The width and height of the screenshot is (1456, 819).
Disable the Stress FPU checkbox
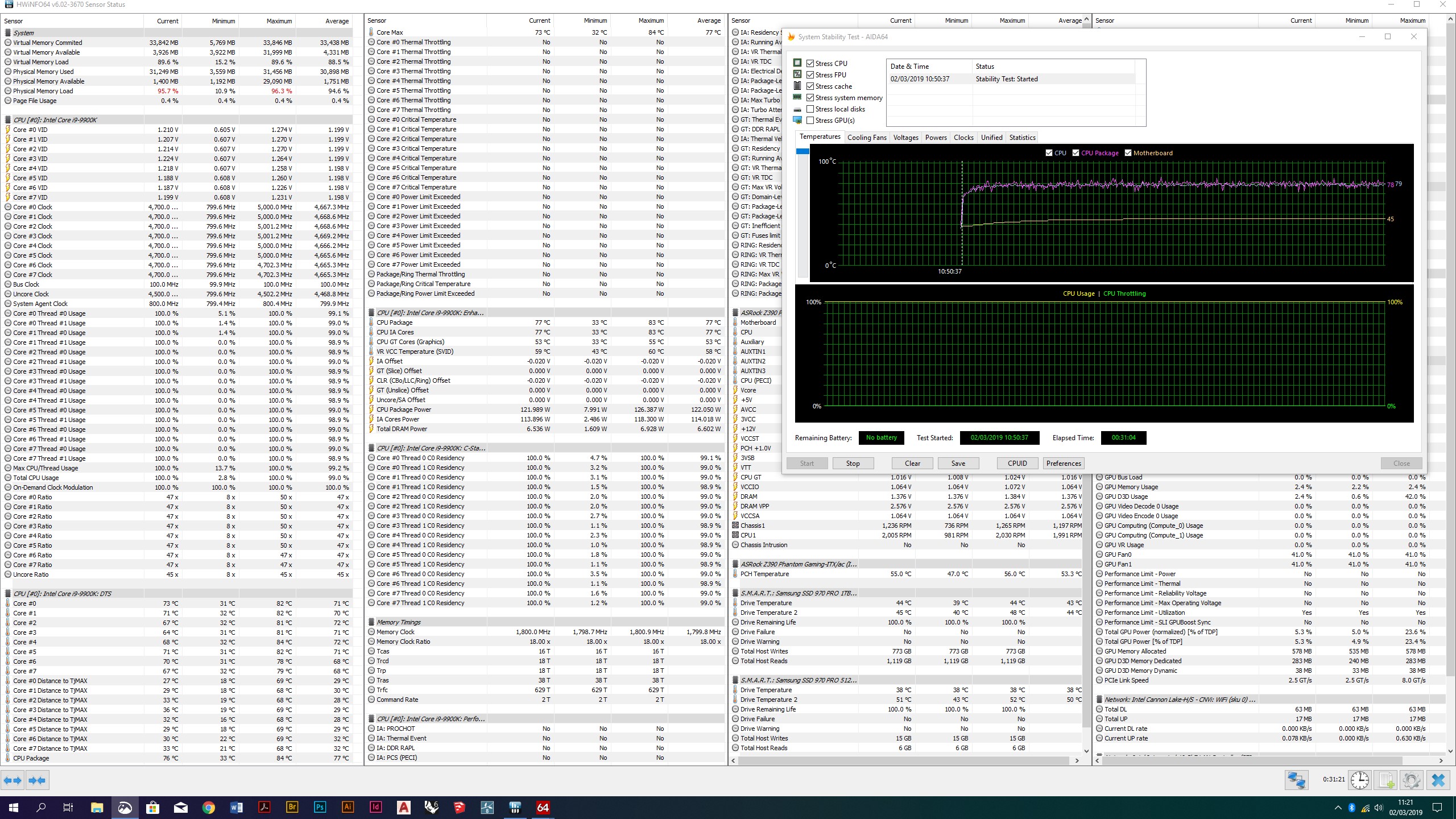[810, 75]
